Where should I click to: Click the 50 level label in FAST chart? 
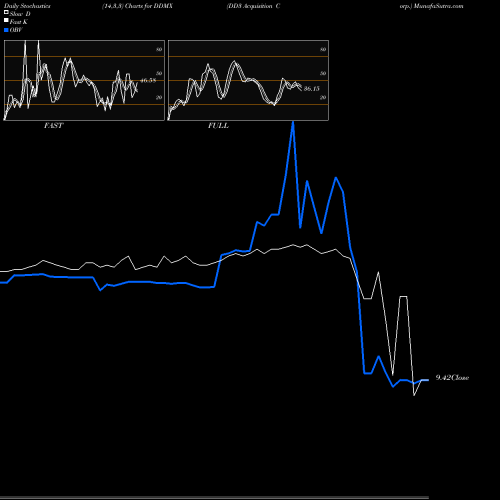(159, 73)
